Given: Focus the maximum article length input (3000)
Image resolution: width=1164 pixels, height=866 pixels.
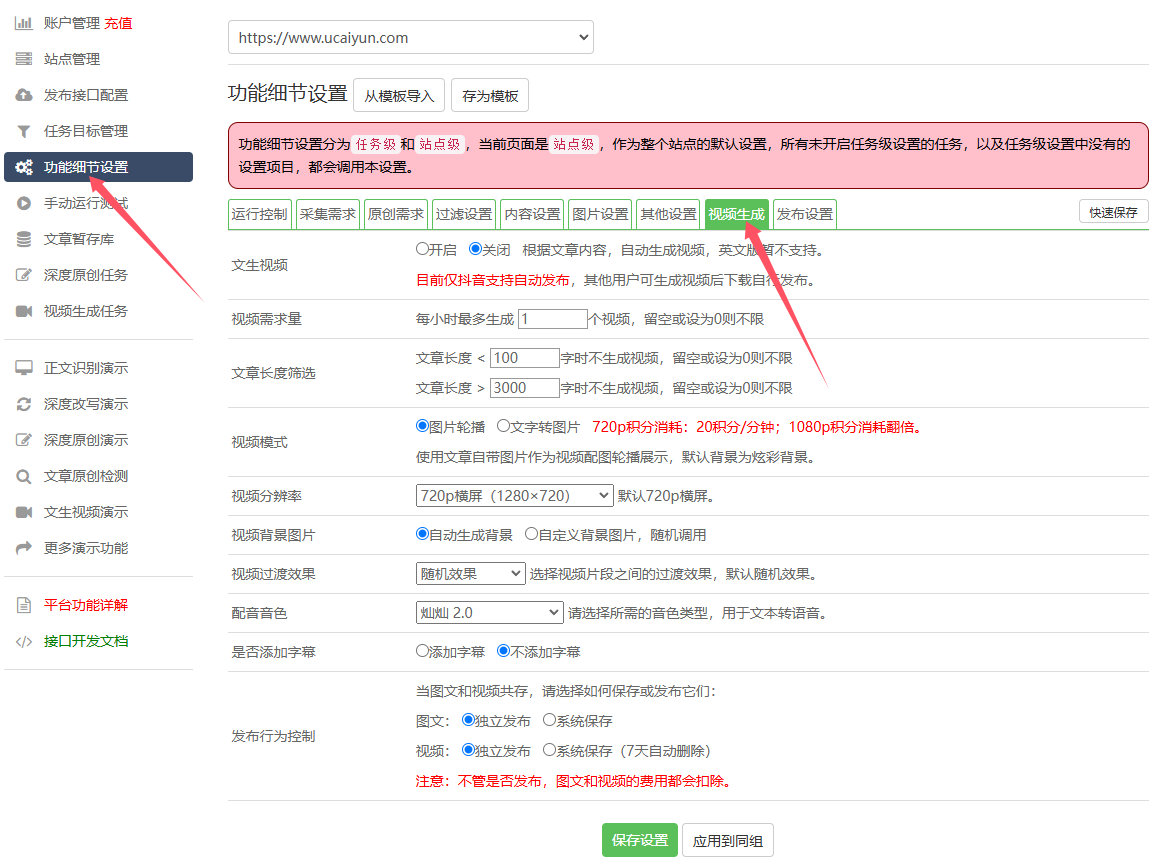Looking at the screenshot, I should click(x=525, y=388).
